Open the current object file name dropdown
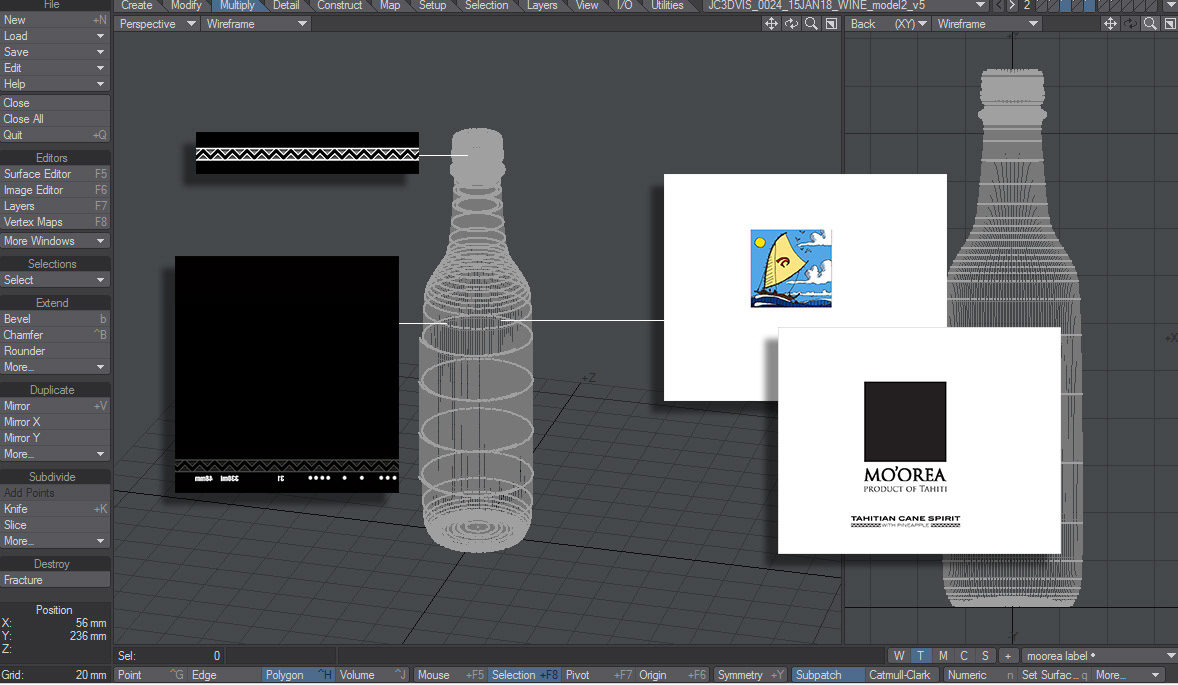This screenshot has width=1178, height=685. coord(847,5)
